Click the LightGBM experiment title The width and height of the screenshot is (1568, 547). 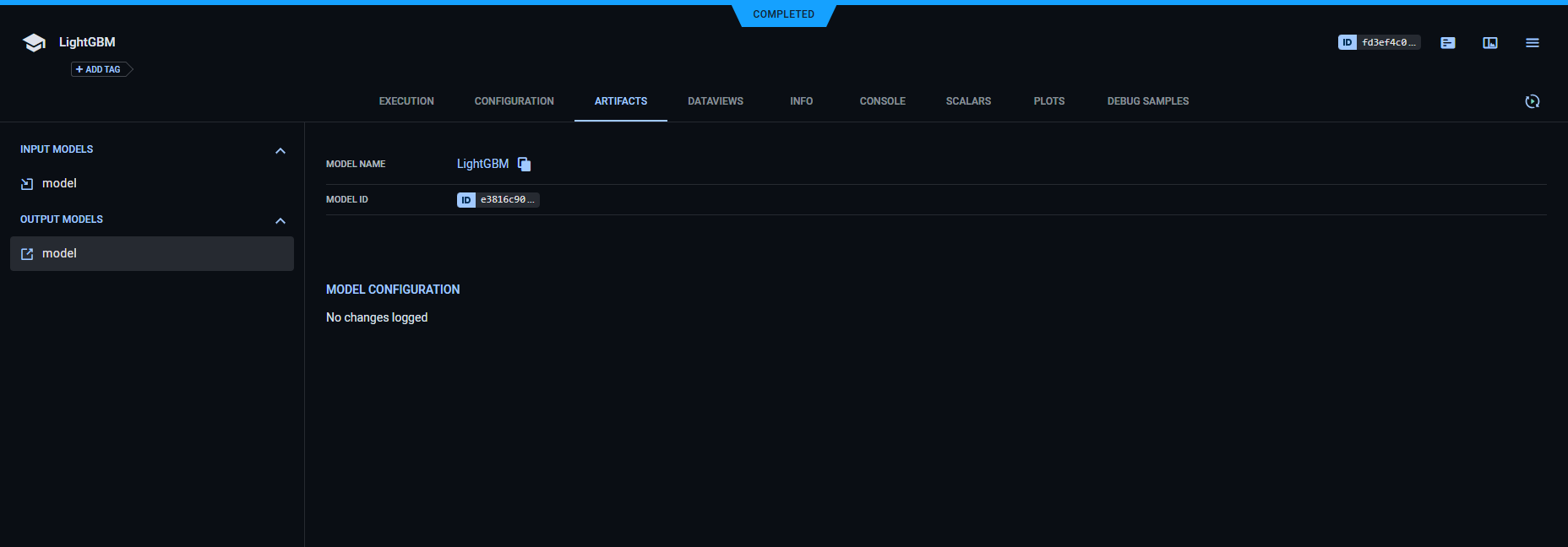[87, 42]
